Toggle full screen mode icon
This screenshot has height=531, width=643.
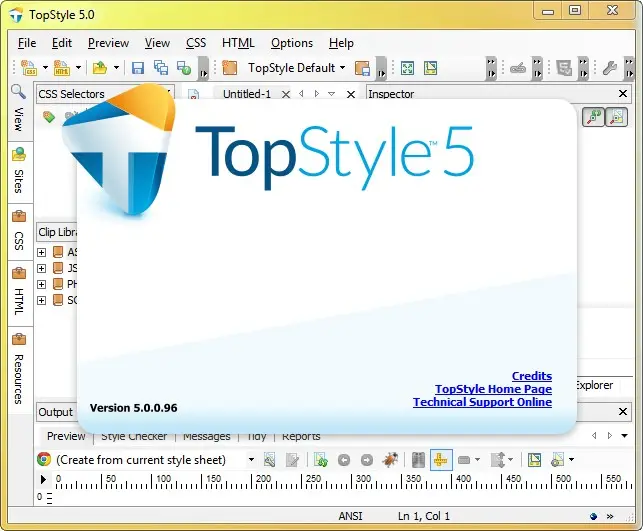tap(407, 68)
